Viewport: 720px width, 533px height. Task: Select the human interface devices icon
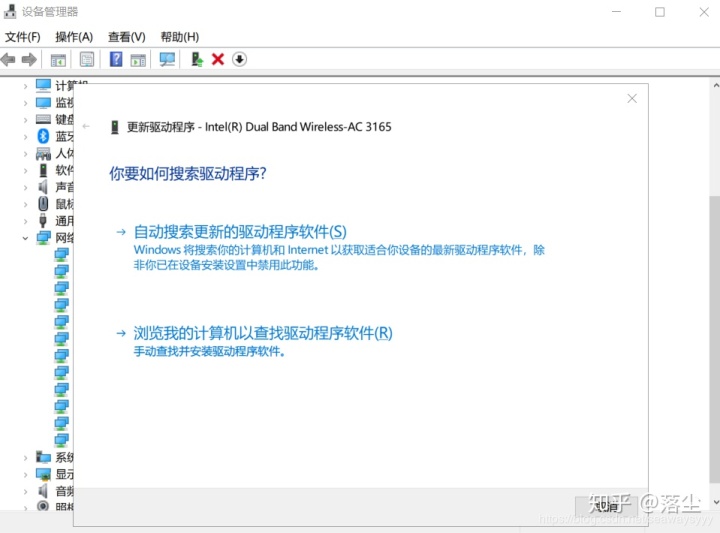[x=43, y=153]
